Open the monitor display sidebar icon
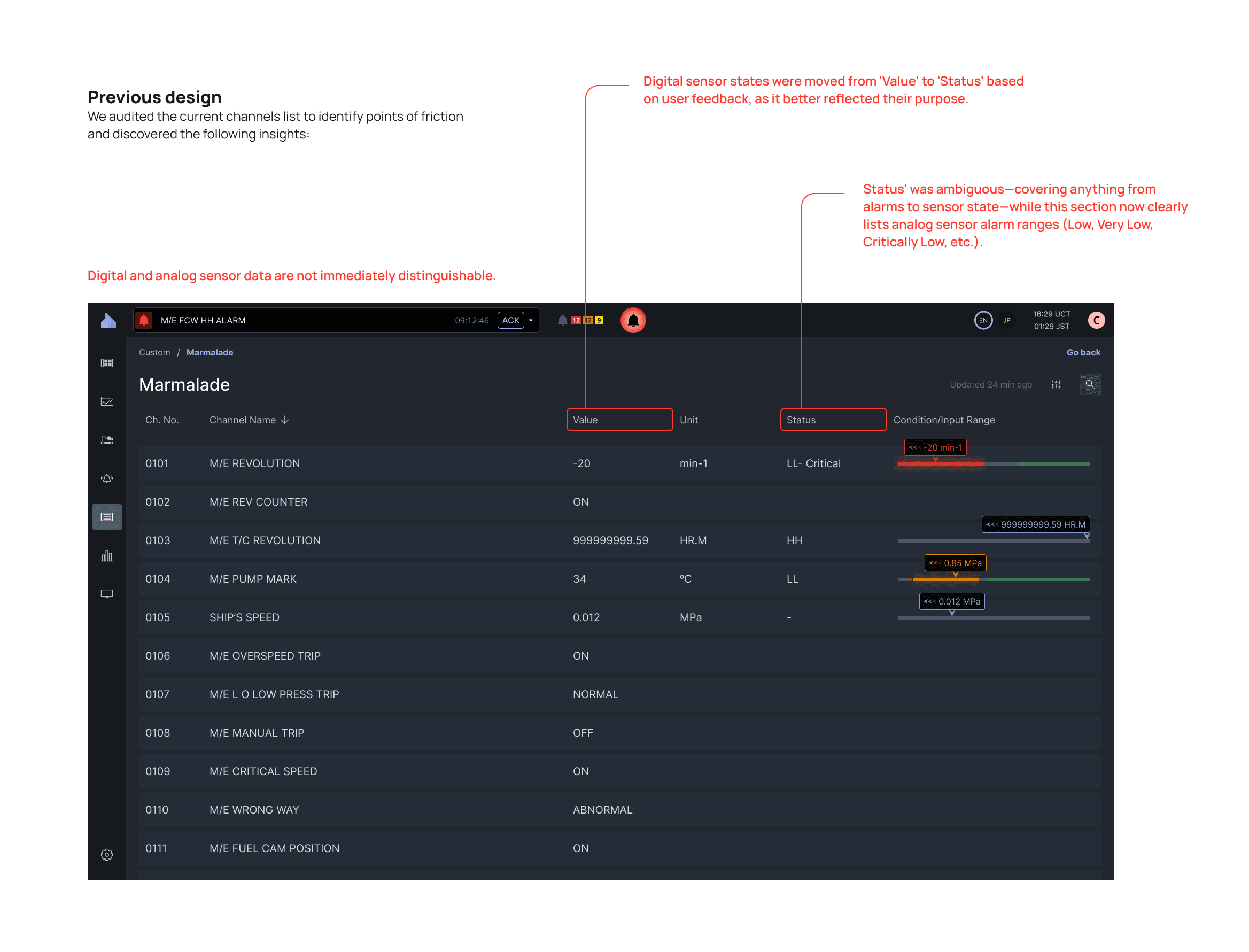The width and height of the screenshot is (1249, 952). tap(106, 594)
